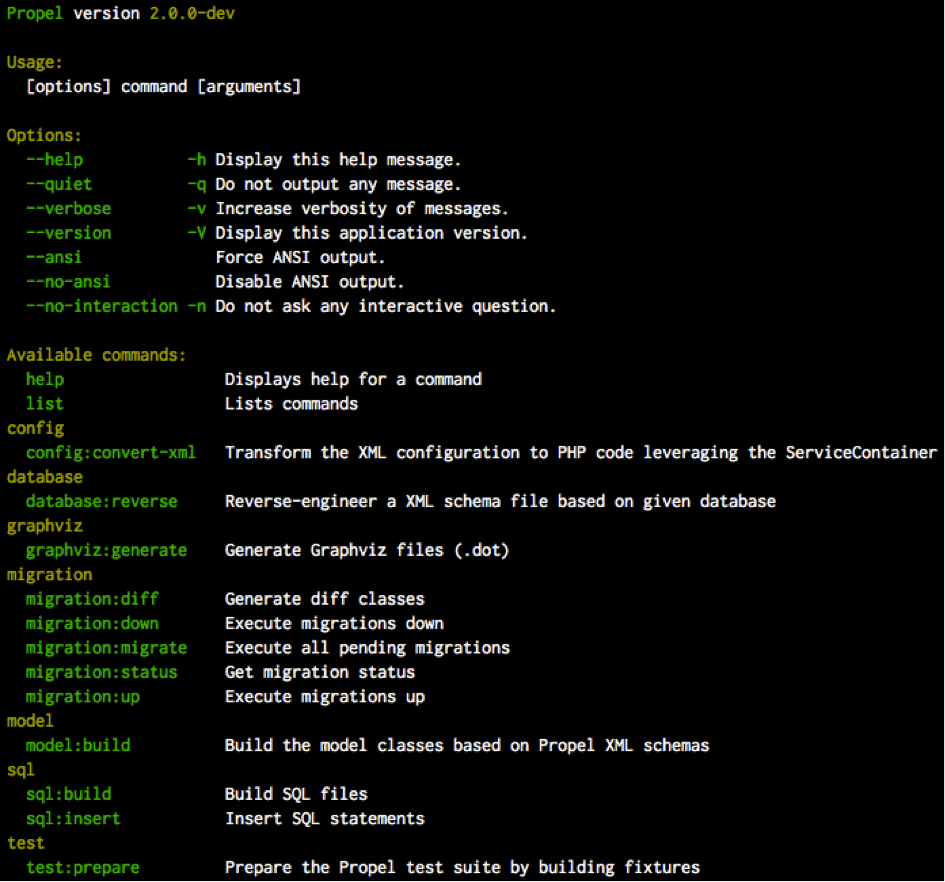Click the graphviz:generate command name

click(x=107, y=550)
